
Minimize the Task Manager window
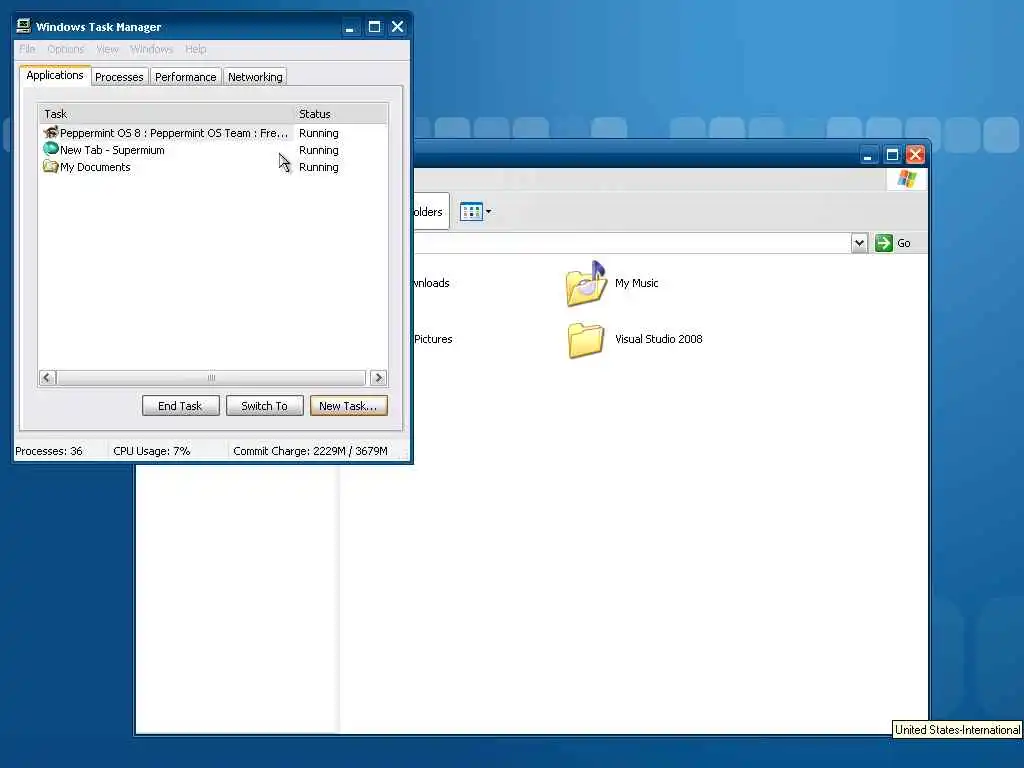click(x=350, y=27)
